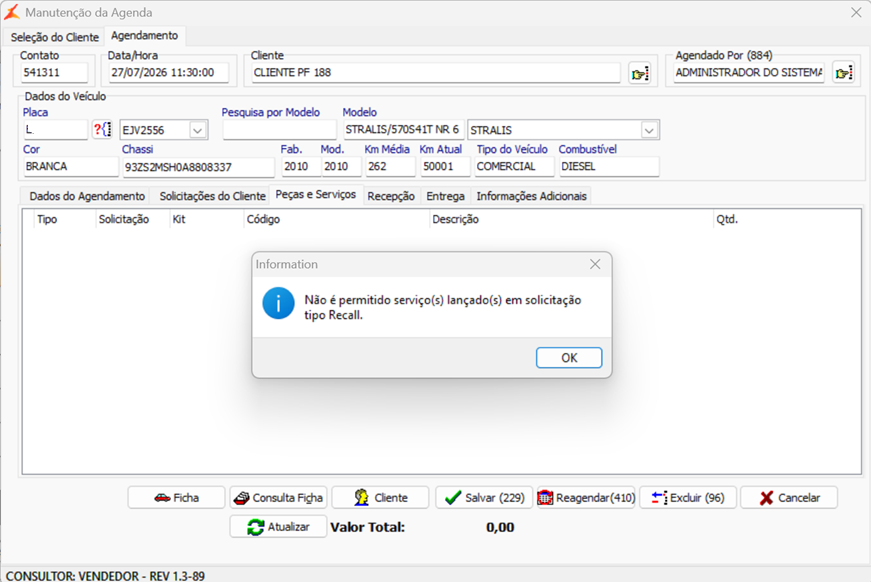The image size is (871, 585).
Task: Click the Data/Hora field
Action: pos(169,73)
